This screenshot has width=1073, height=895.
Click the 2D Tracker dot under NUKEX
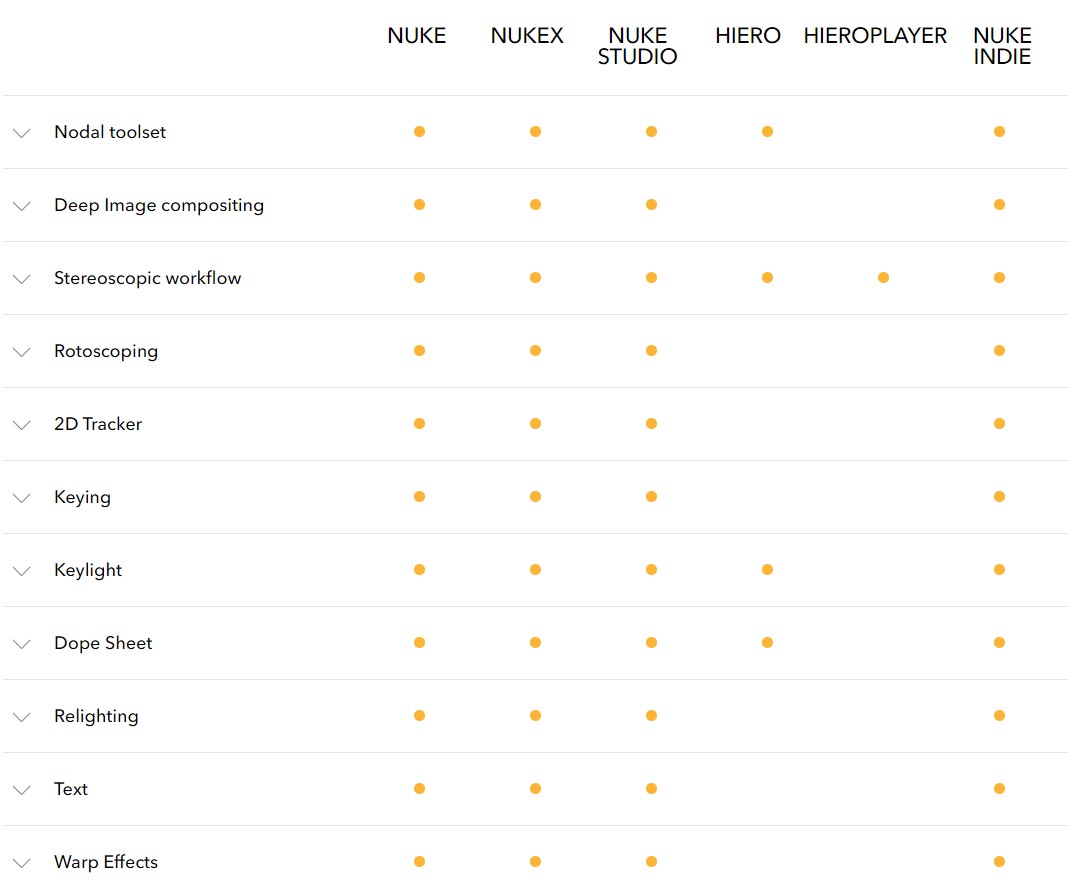click(535, 424)
